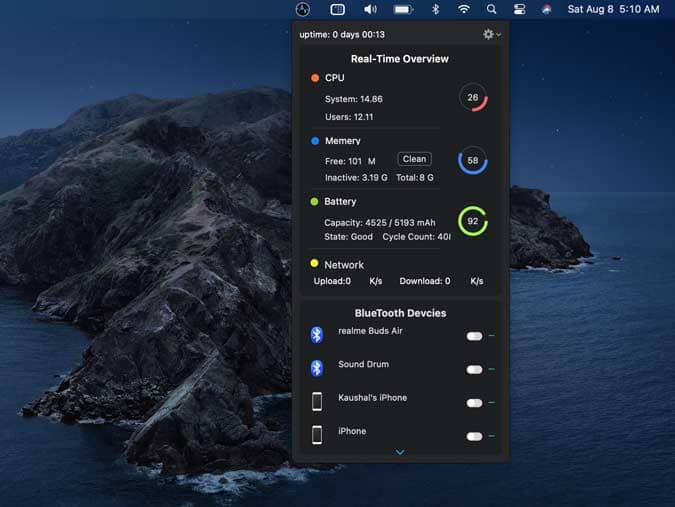Click the Cycle Count text
675x507 pixels.
pyautogui.click(x=417, y=237)
